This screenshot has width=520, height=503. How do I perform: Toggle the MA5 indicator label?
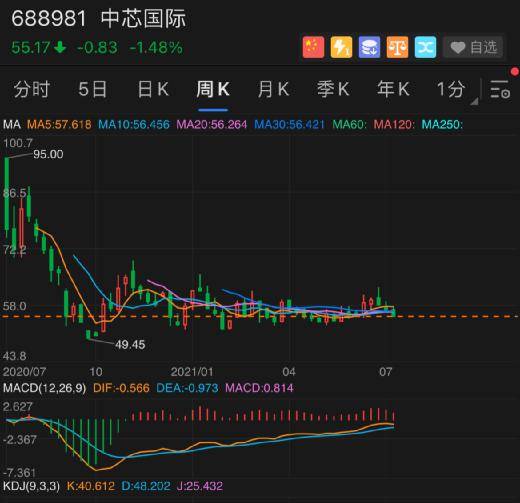tap(59, 125)
